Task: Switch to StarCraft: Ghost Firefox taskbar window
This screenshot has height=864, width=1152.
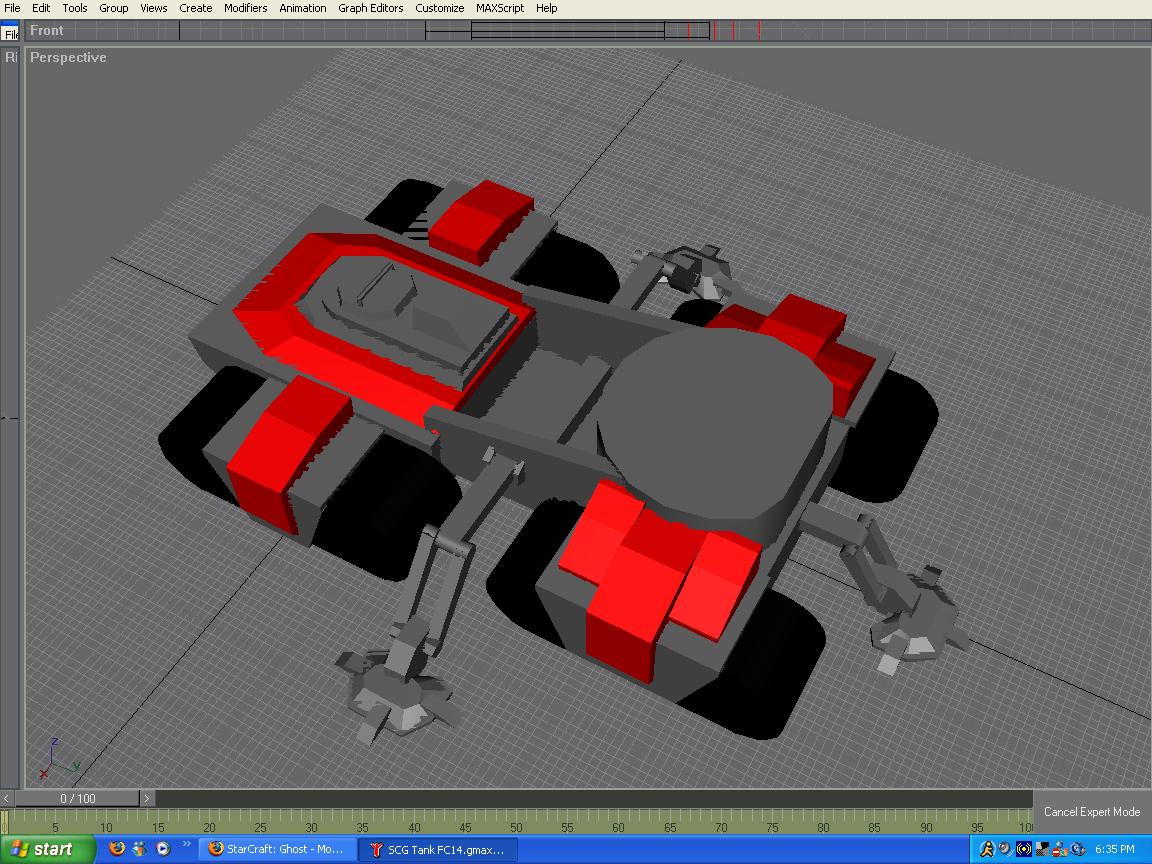Action: tap(278, 849)
